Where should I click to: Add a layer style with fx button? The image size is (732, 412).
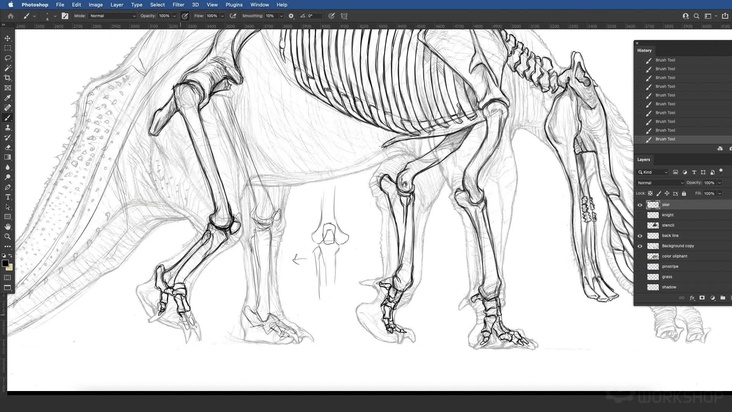point(692,298)
